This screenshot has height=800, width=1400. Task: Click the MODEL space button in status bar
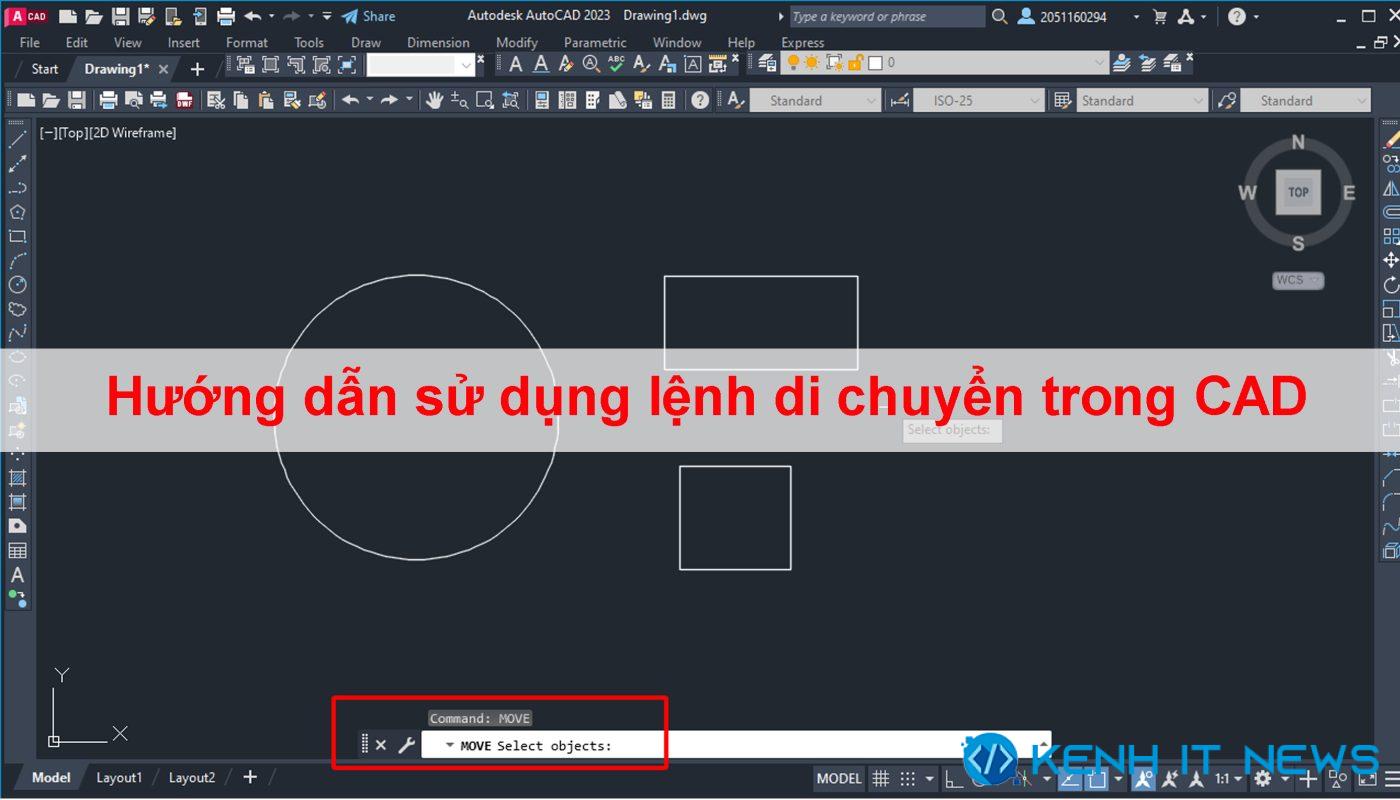point(839,779)
